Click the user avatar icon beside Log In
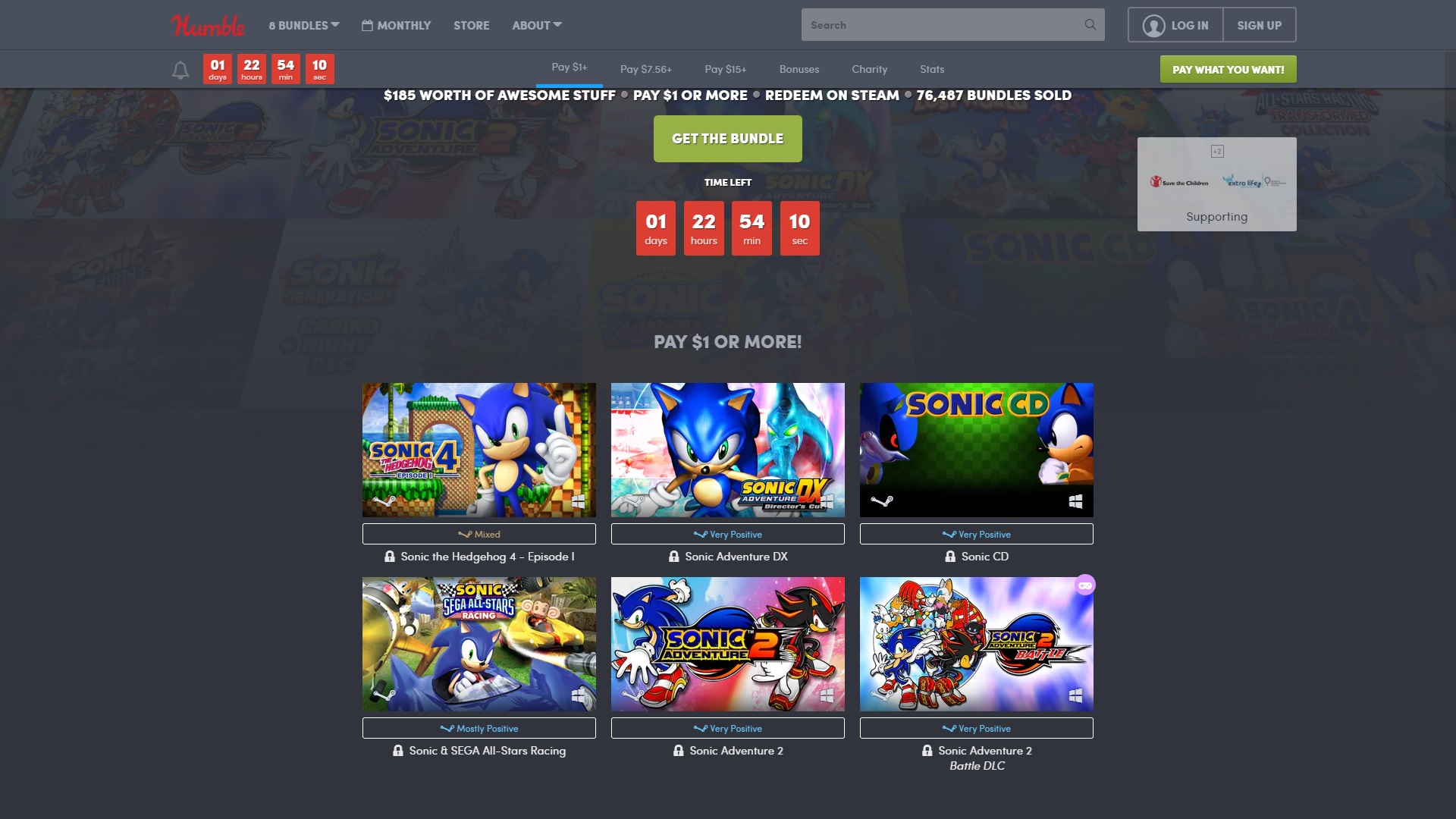This screenshot has width=1456, height=819. (x=1153, y=26)
